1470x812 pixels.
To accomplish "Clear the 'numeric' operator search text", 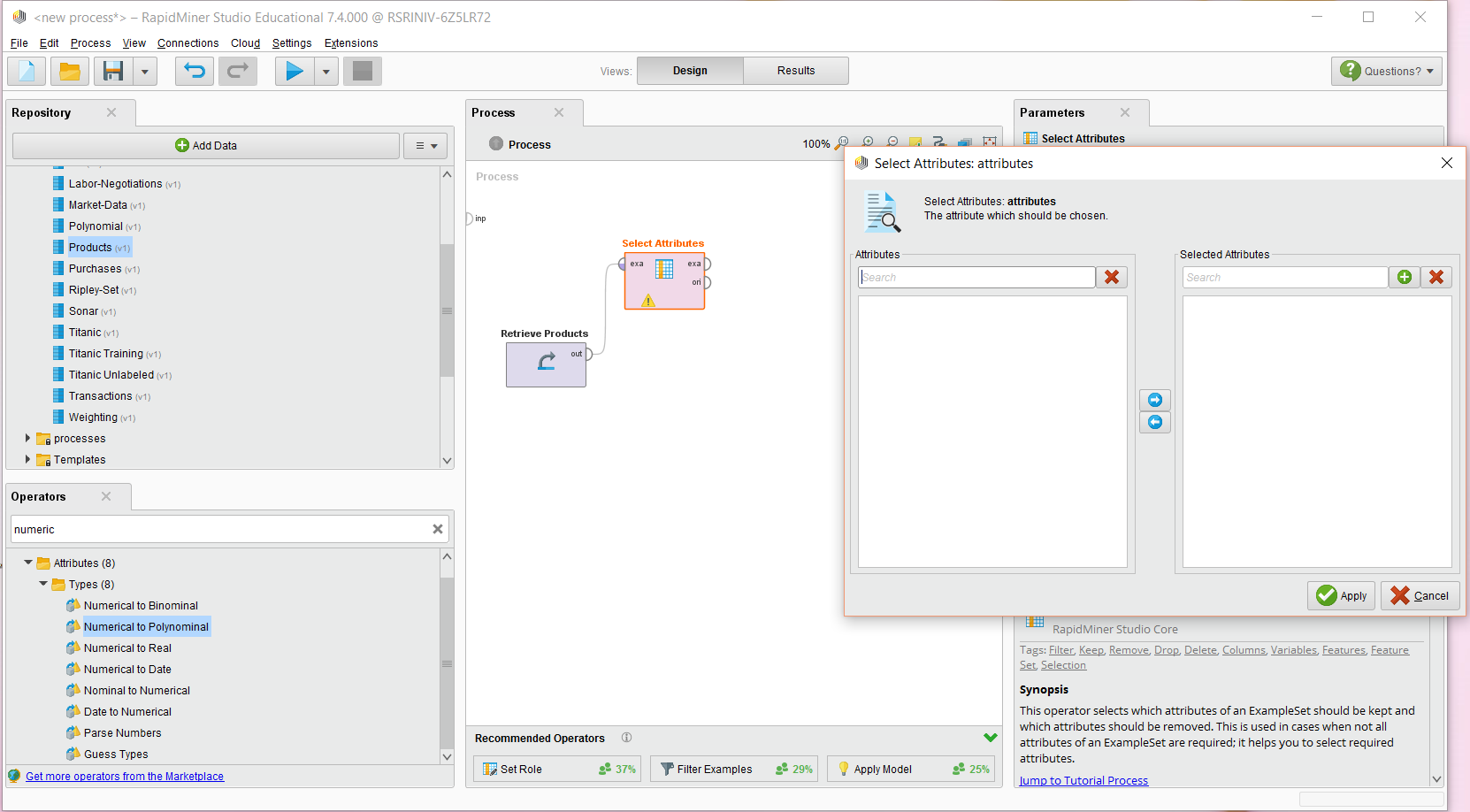I will pos(438,529).
